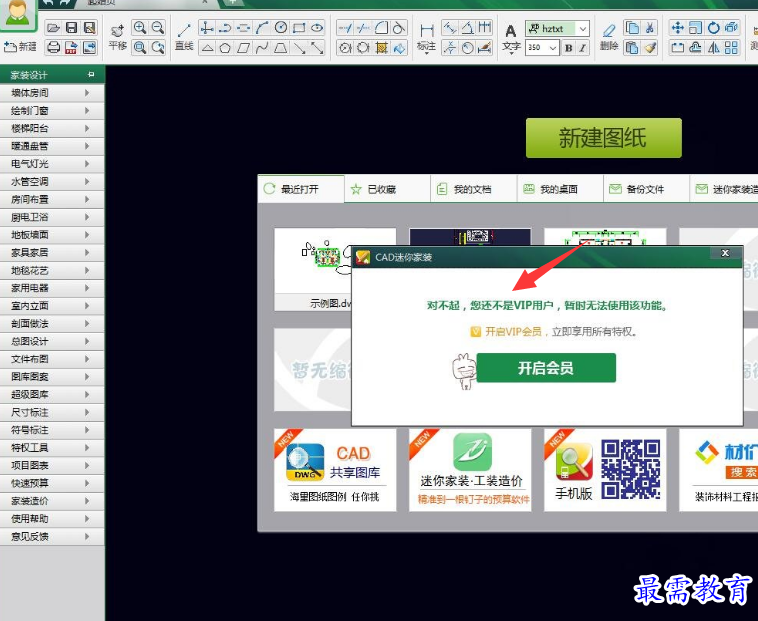
Task: Open the hztxt font dropdown
Action: 583,29
